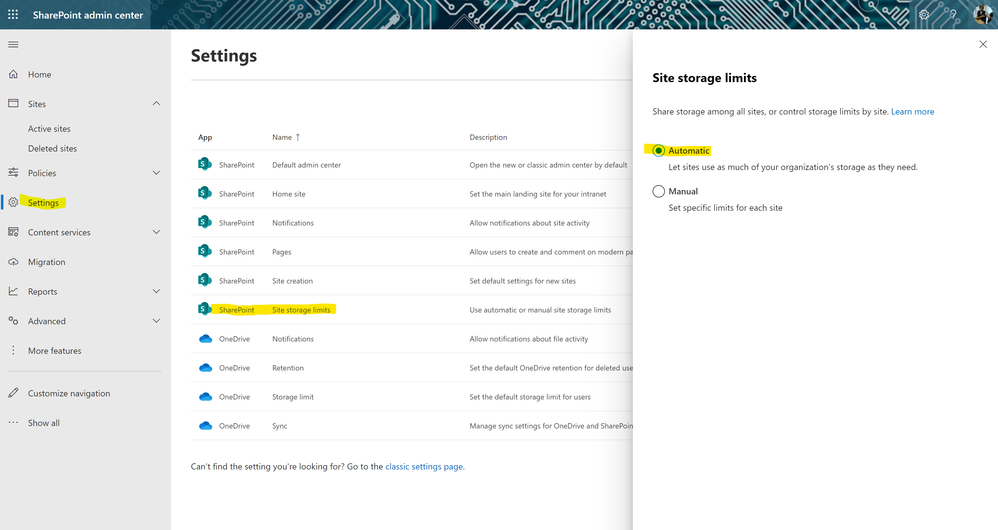Image resolution: width=998 pixels, height=530 pixels.
Task: Select the Manual storage radio button
Action: click(659, 192)
